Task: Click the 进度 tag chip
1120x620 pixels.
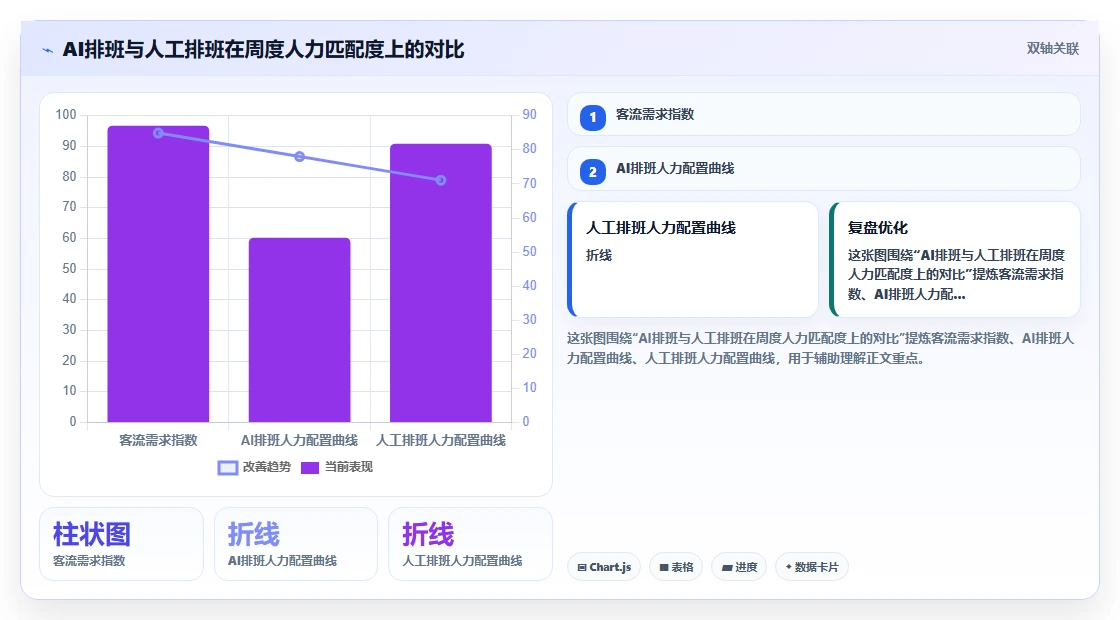Action: point(739,567)
